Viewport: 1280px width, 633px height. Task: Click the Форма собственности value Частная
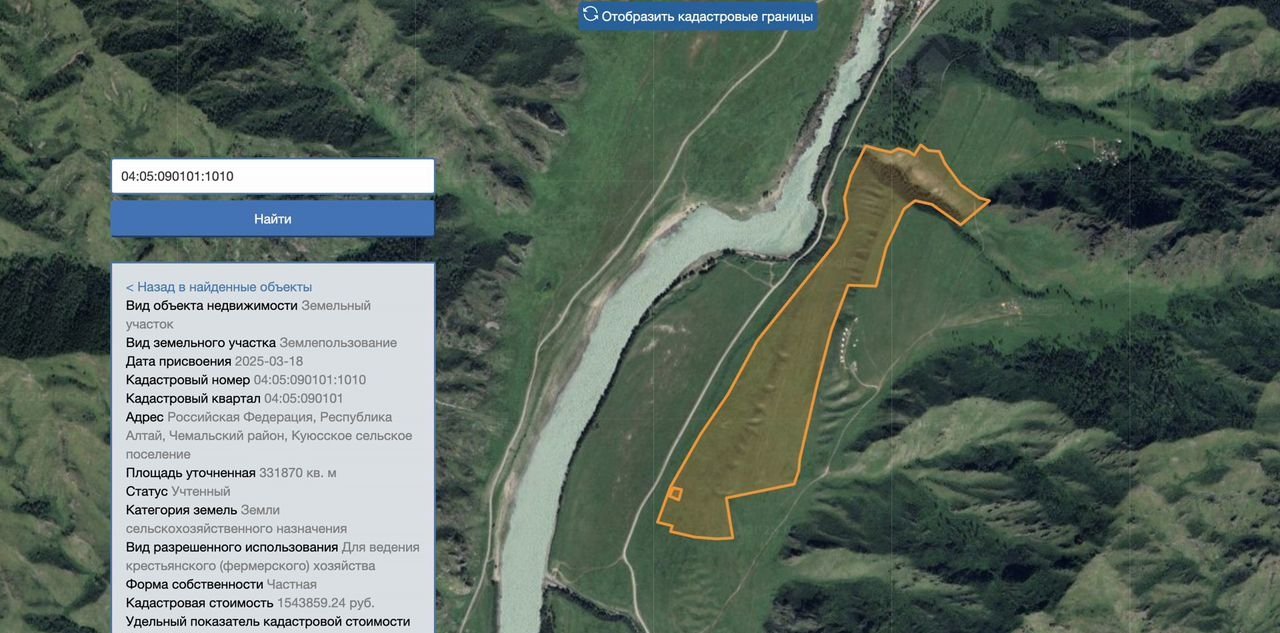(291, 584)
